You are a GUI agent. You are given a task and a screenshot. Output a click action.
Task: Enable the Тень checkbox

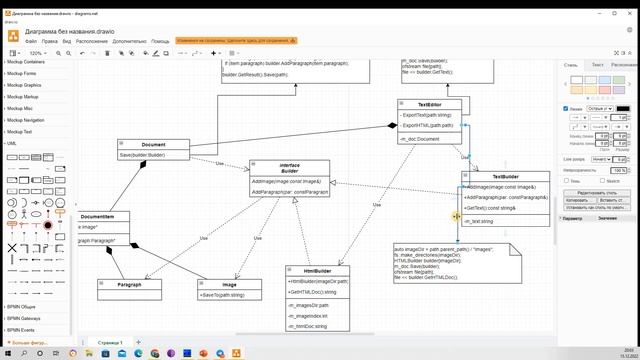567,180
